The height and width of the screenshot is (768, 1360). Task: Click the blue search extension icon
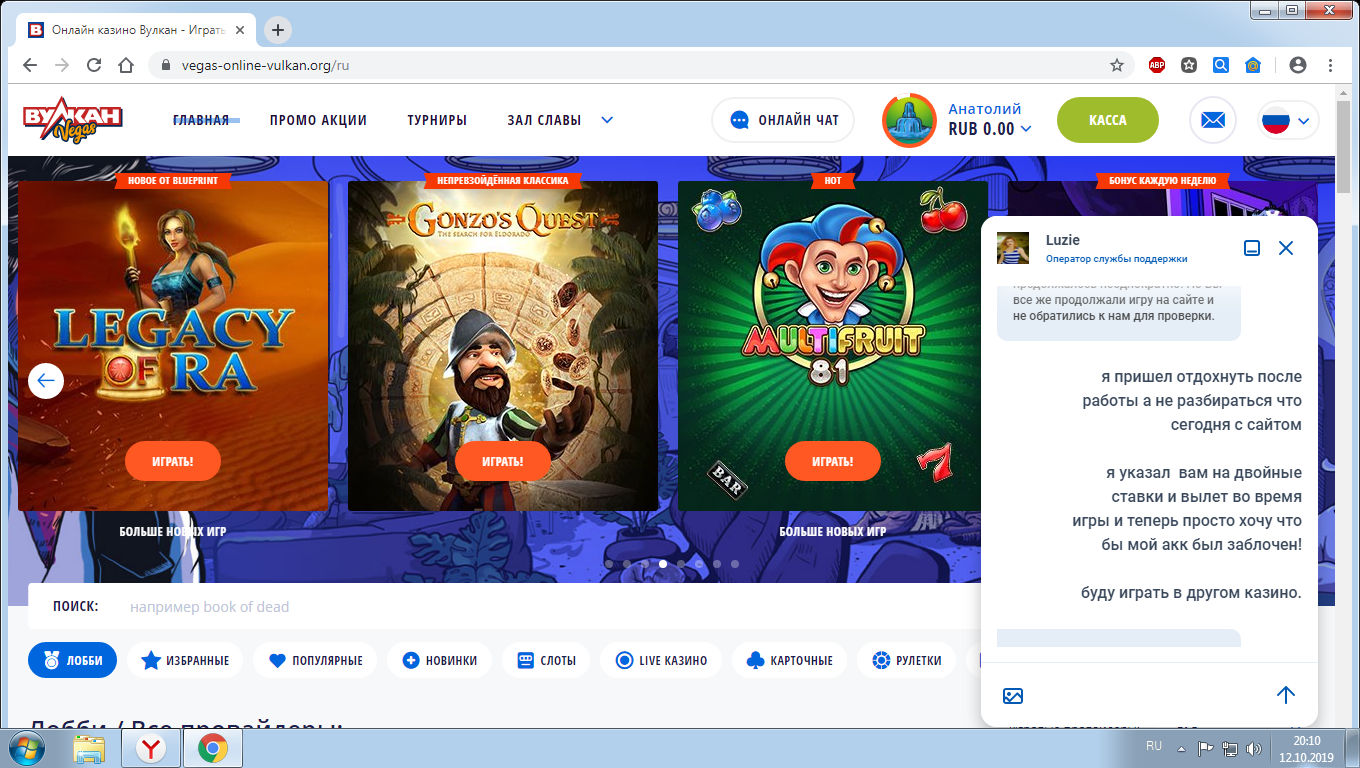click(1221, 65)
